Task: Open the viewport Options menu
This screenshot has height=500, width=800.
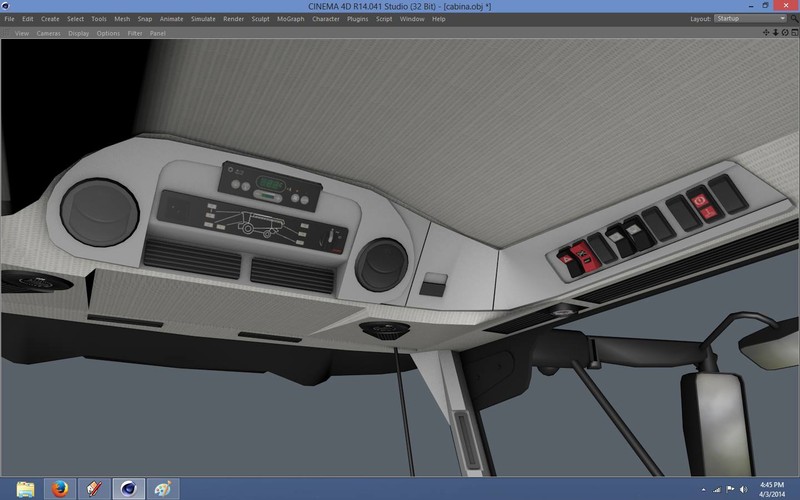Action: tap(108, 33)
